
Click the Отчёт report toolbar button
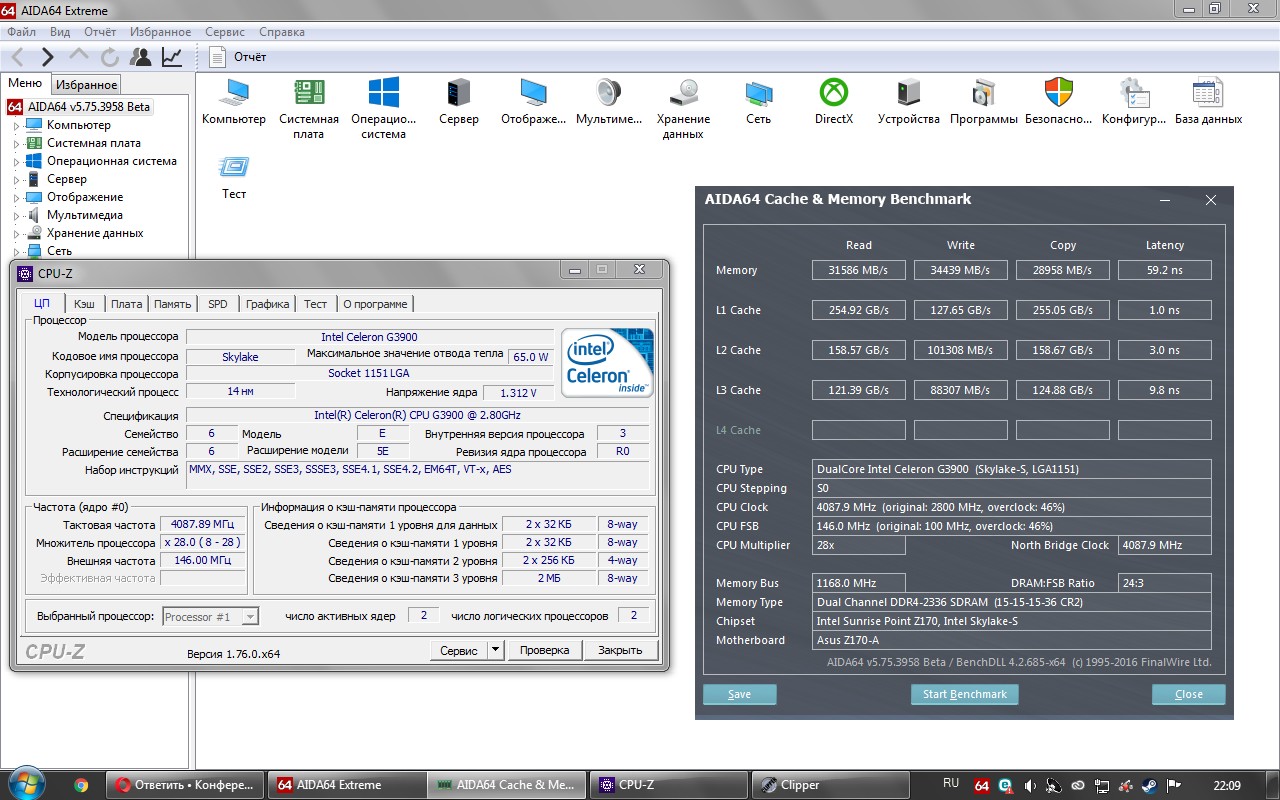238,57
